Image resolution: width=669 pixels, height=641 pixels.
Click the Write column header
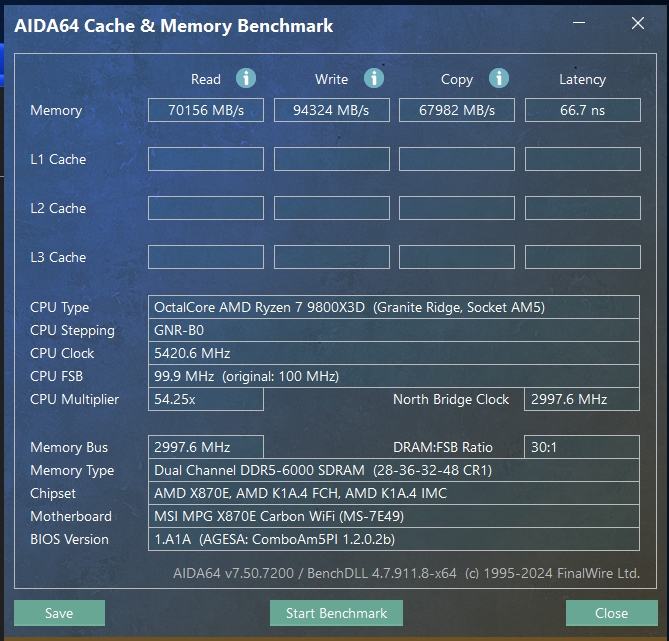coord(332,79)
